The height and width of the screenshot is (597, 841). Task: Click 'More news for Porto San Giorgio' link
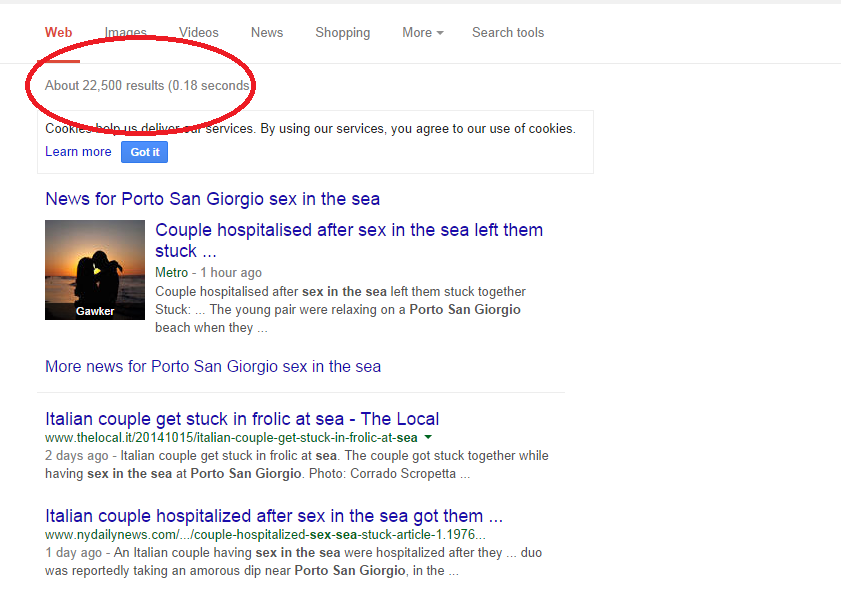213,366
